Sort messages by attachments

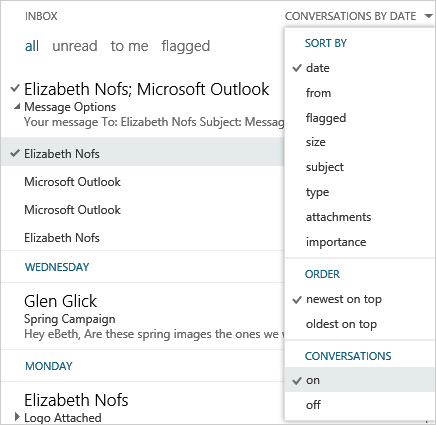click(x=338, y=217)
